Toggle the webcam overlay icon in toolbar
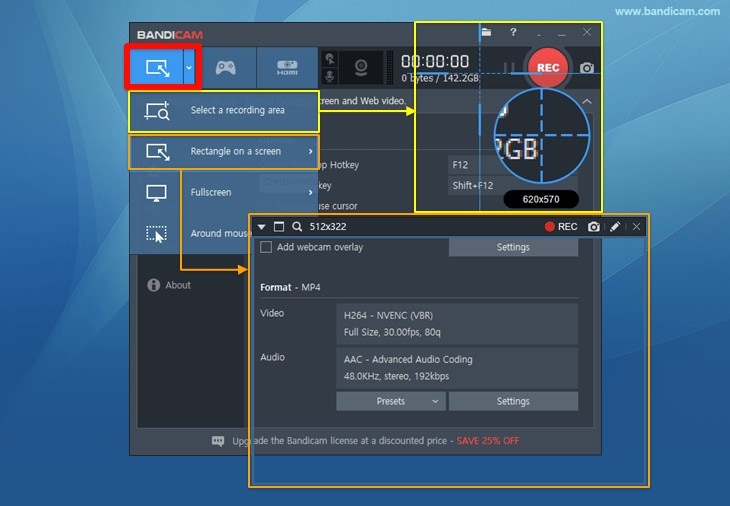The width and height of the screenshot is (730, 506). point(361,68)
